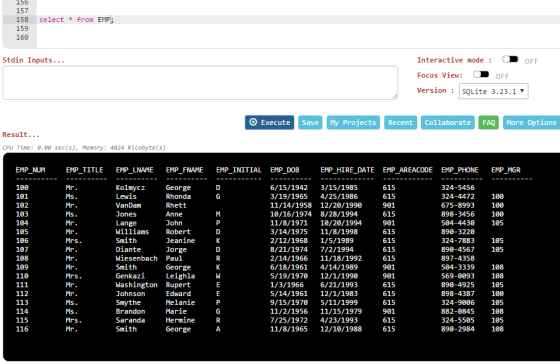
Task: Click the Save button
Action: tap(310, 123)
